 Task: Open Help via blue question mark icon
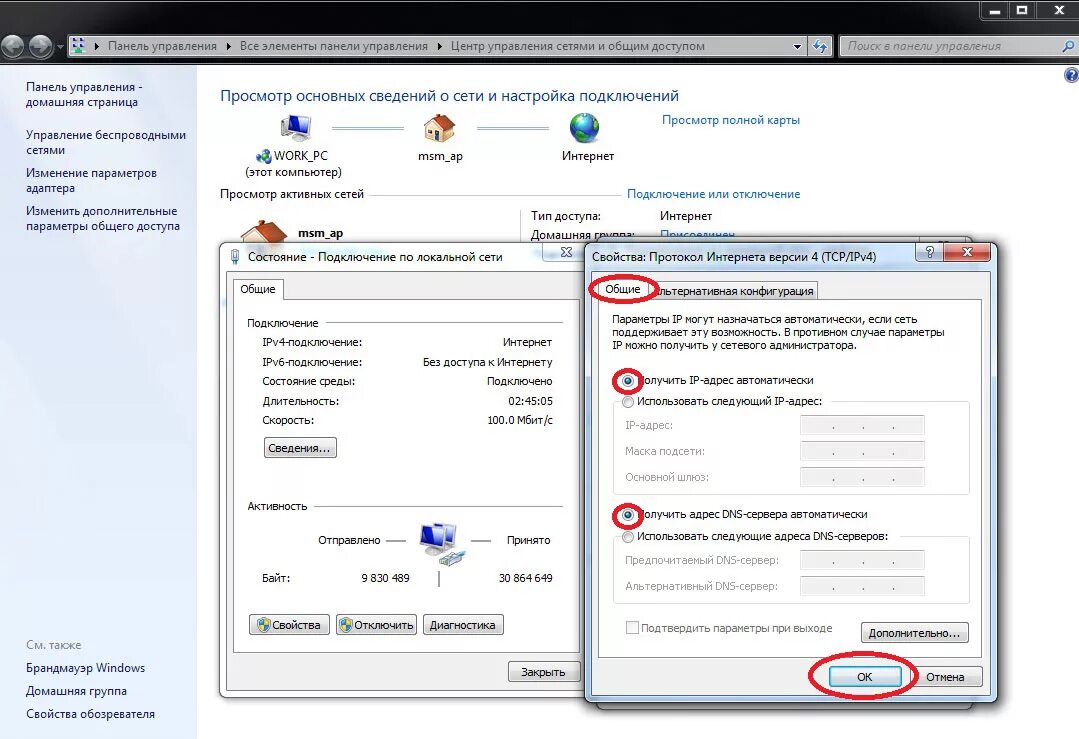(x=1071, y=75)
